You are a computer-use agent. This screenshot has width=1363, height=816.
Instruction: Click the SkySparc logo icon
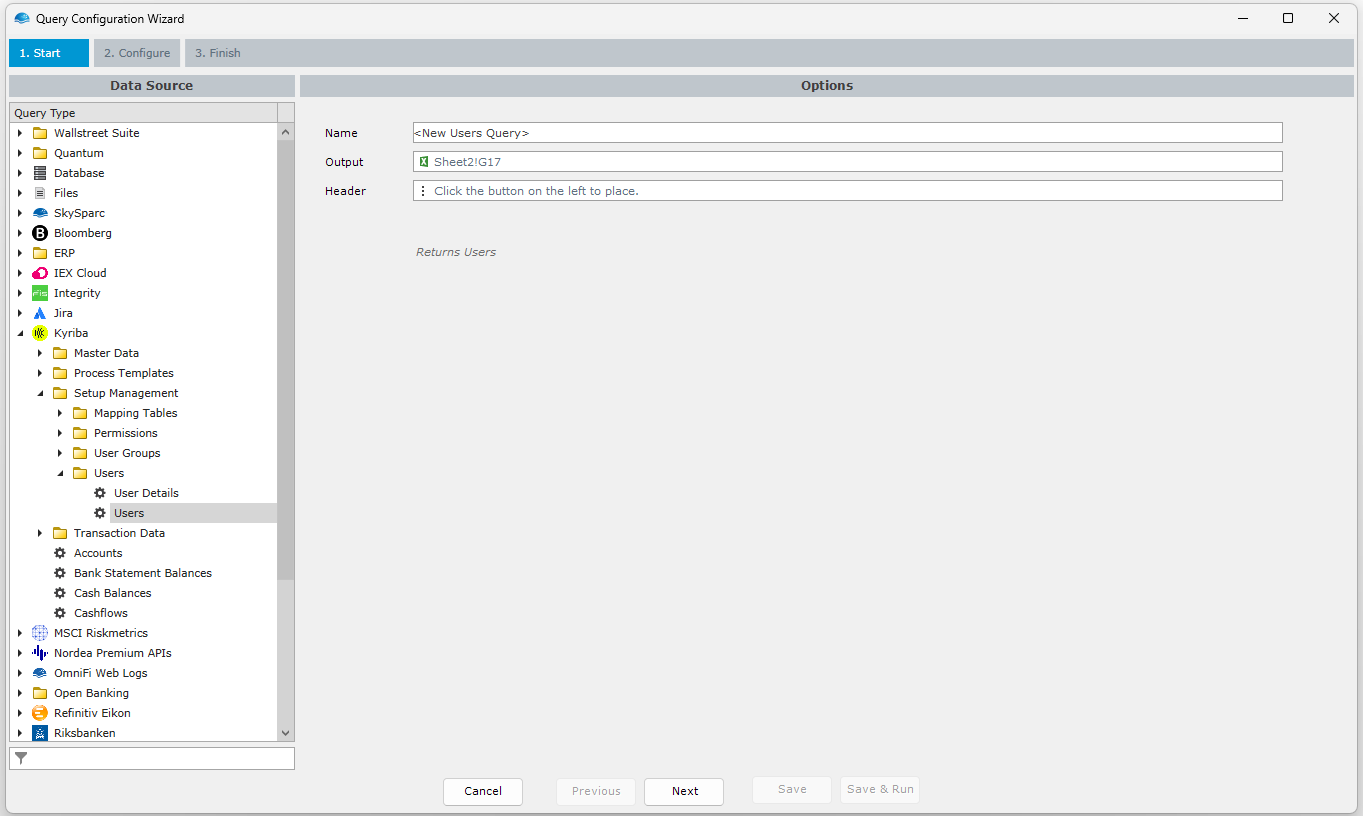pyautogui.click(x=40, y=213)
